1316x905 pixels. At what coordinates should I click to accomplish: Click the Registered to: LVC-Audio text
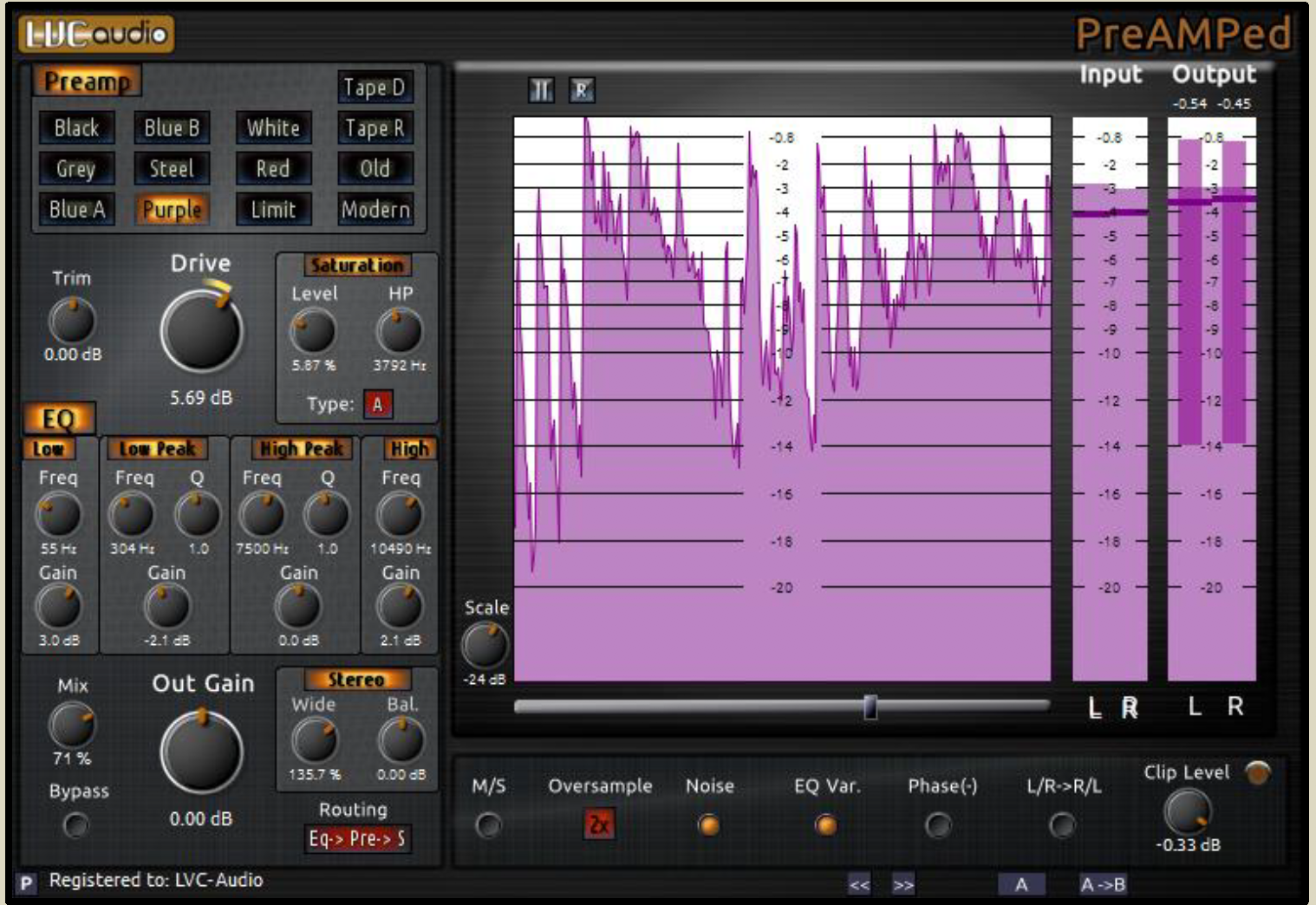tap(156, 880)
